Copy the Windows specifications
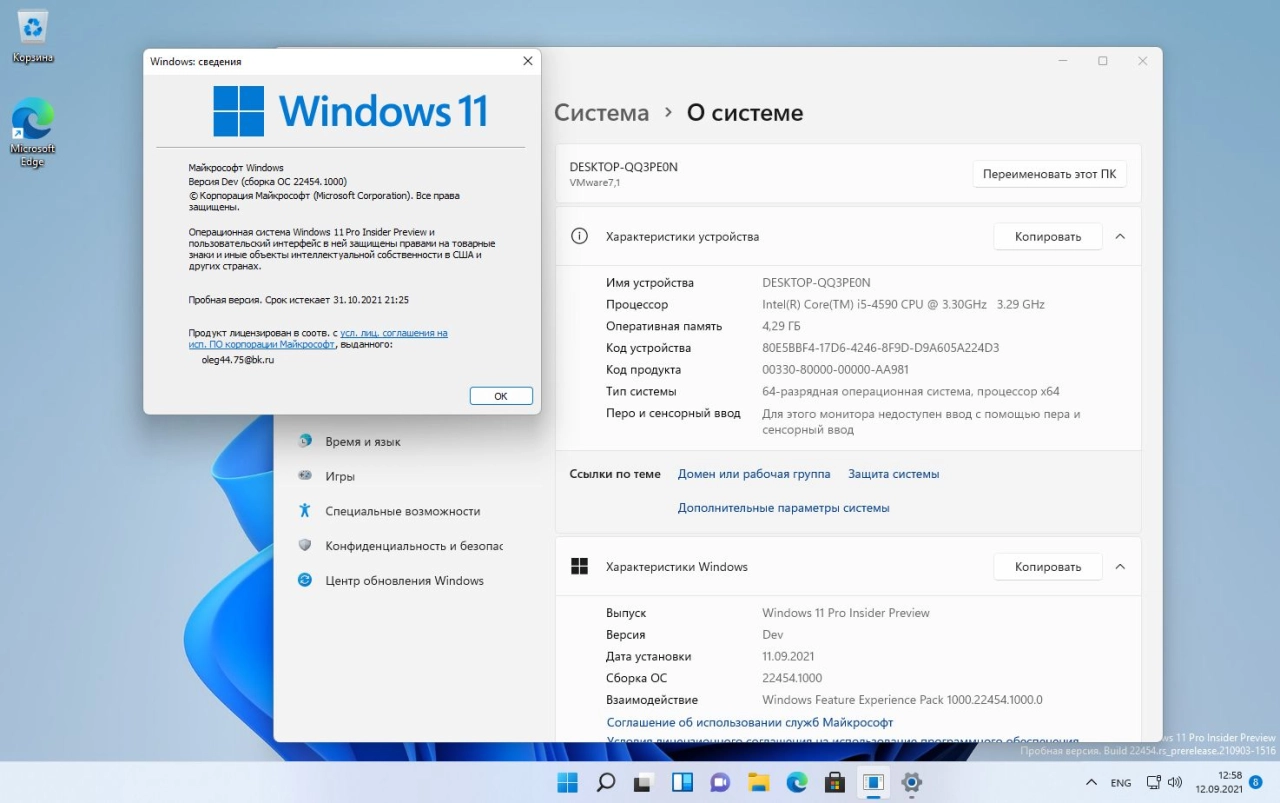Image resolution: width=1280 pixels, height=803 pixels. 1048,567
